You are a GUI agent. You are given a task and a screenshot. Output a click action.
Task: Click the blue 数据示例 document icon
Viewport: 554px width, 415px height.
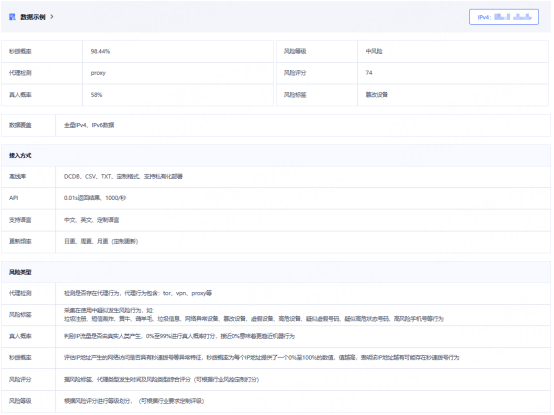click(12, 17)
